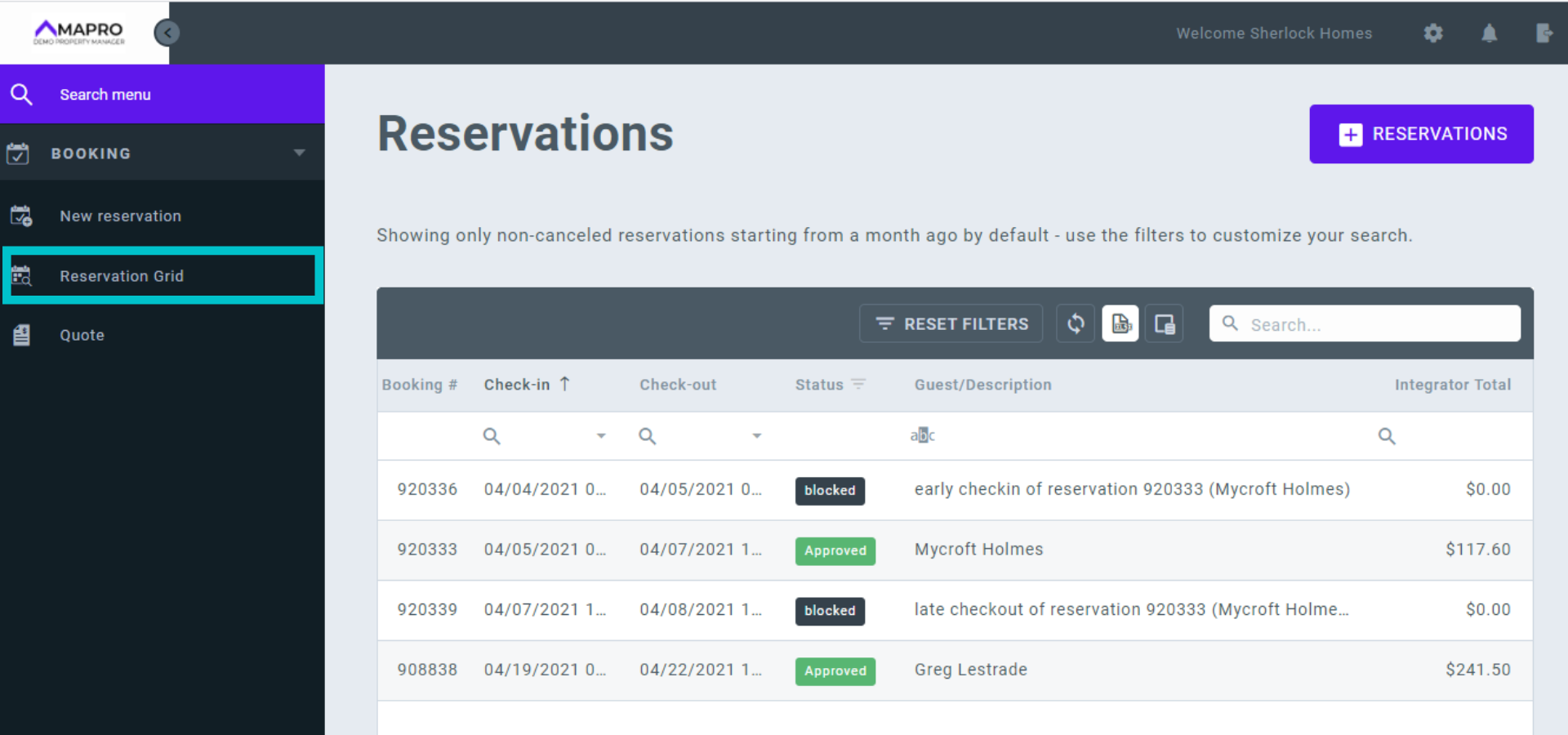The height and width of the screenshot is (735, 1568).
Task: Export reservations with the file export icon
Action: pos(1120,324)
